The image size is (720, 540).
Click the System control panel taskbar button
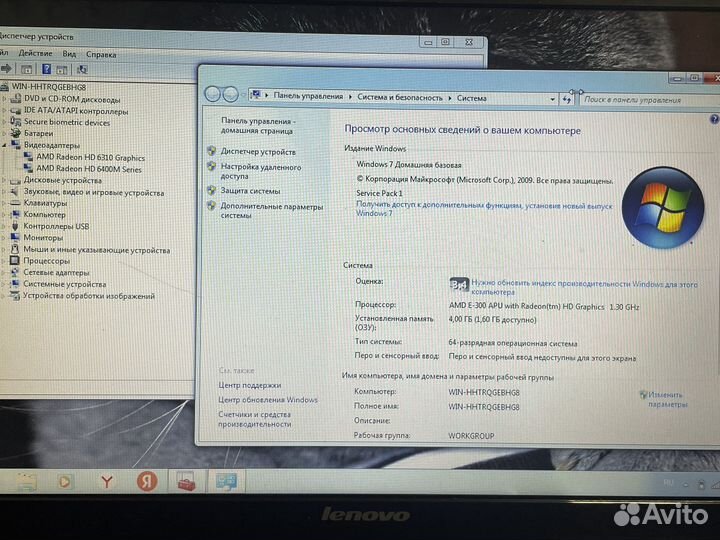click(226, 482)
